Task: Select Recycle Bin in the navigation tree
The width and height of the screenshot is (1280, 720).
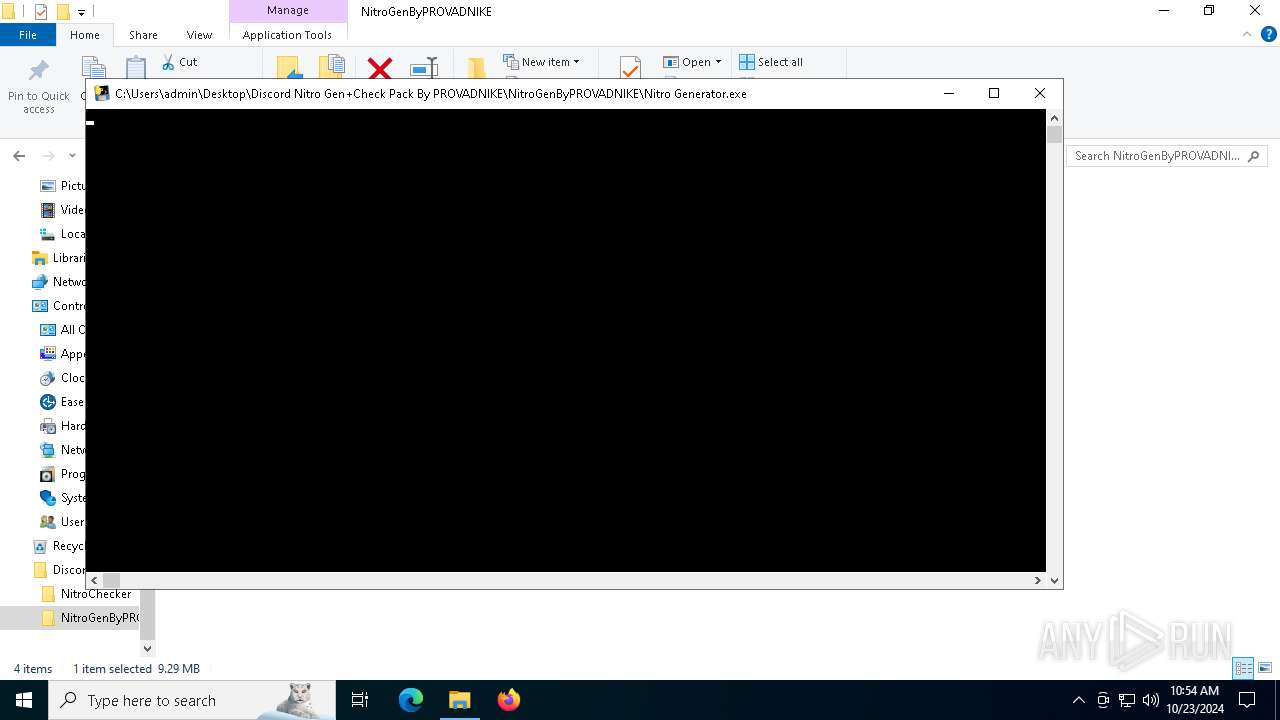Action: [58, 546]
